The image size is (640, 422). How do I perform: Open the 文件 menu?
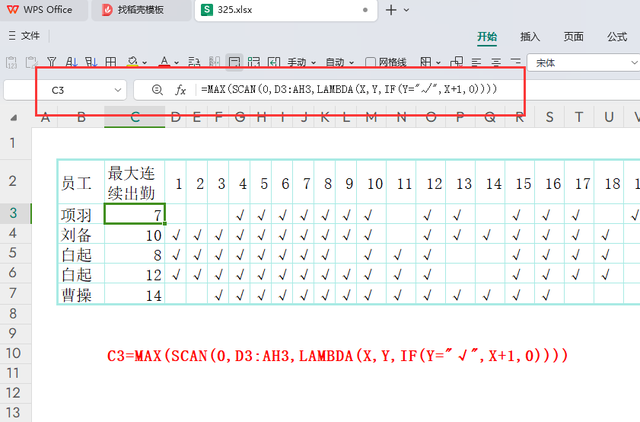tap(30, 36)
